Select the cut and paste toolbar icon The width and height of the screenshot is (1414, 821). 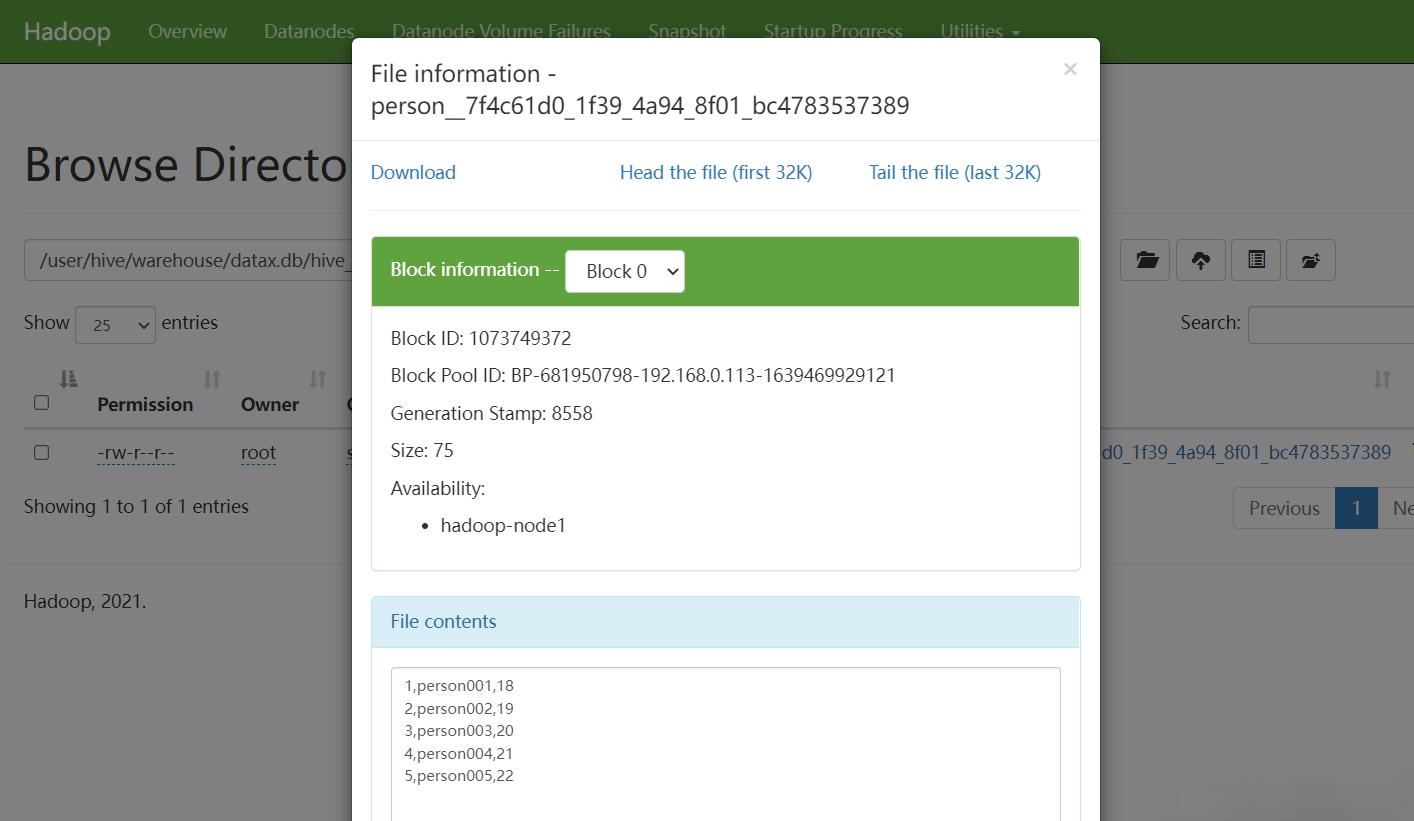point(1255,259)
